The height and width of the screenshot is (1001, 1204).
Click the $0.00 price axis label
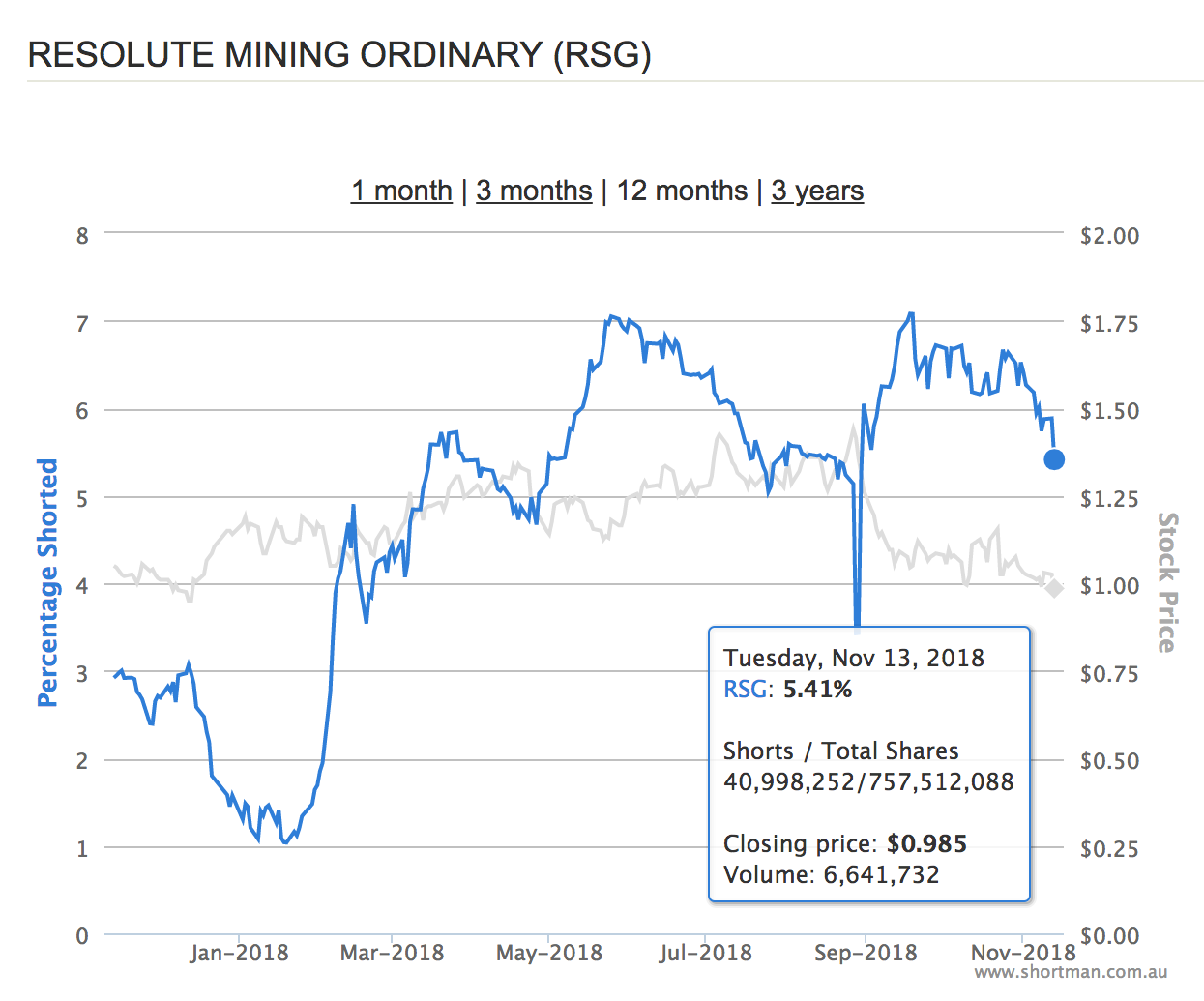click(x=1109, y=935)
